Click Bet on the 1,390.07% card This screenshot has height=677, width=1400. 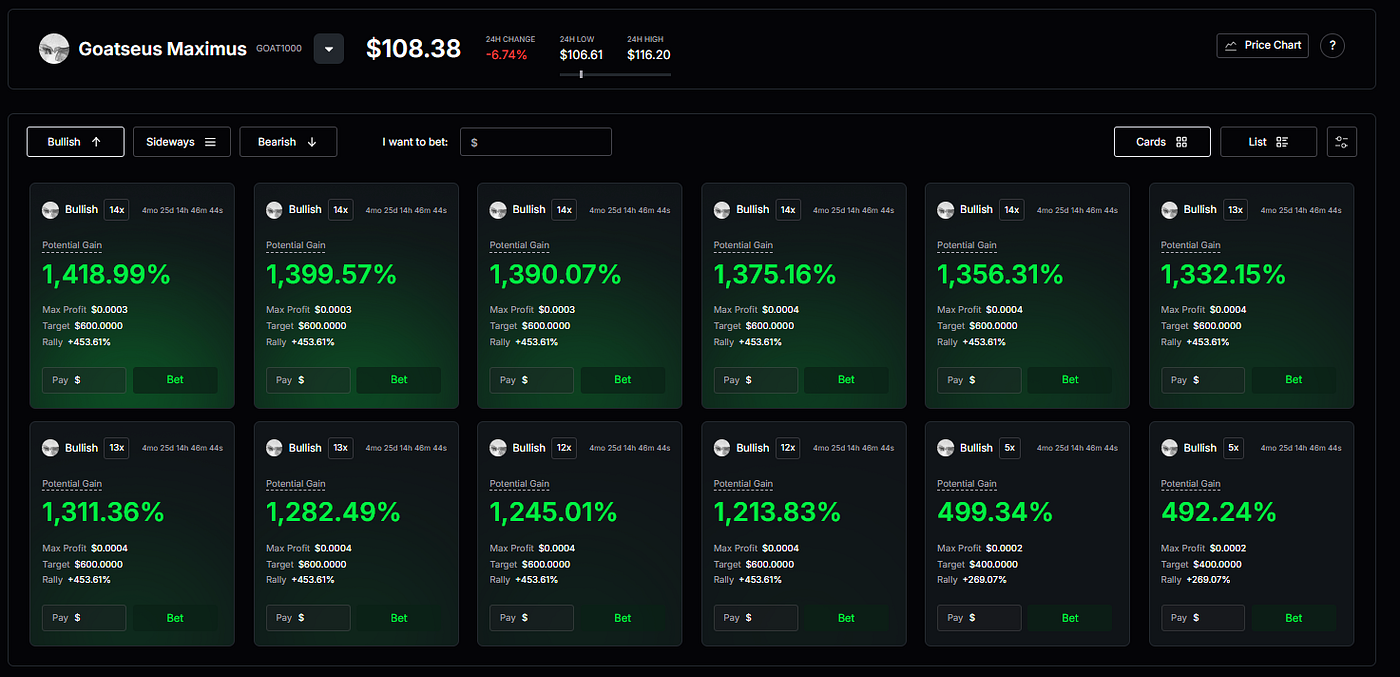[x=623, y=380]
